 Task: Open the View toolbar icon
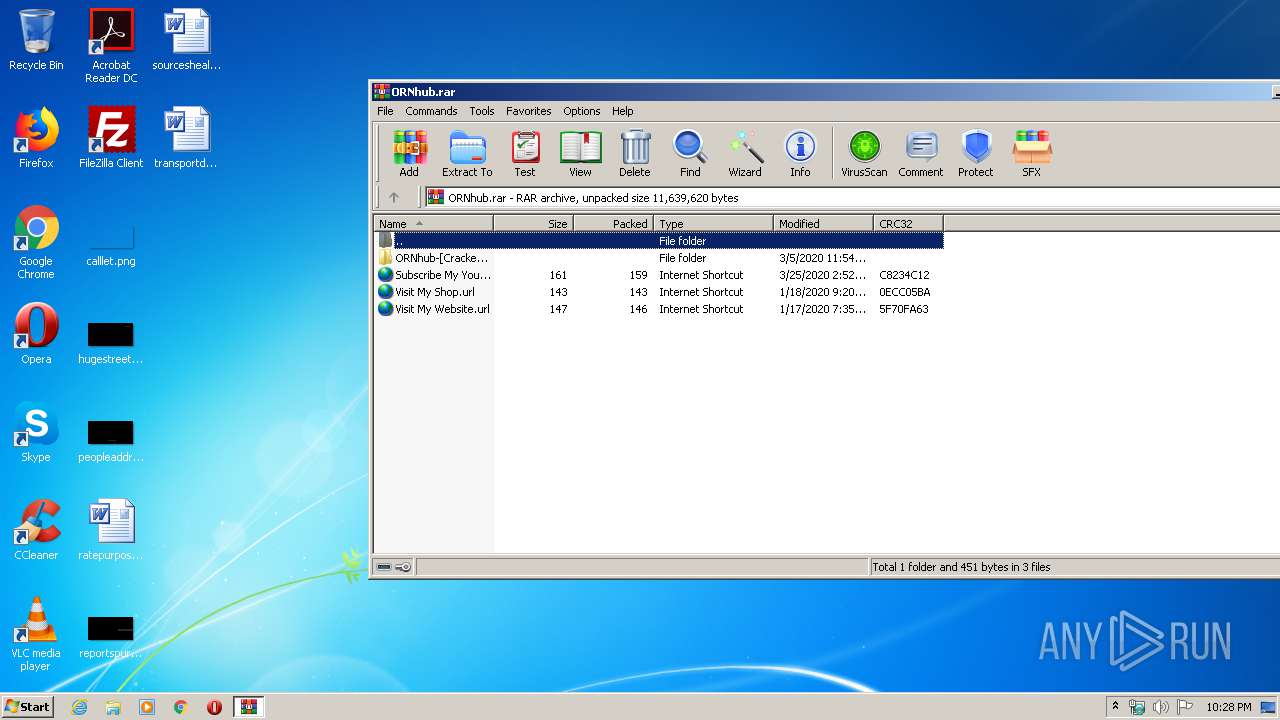click(580, 154)
